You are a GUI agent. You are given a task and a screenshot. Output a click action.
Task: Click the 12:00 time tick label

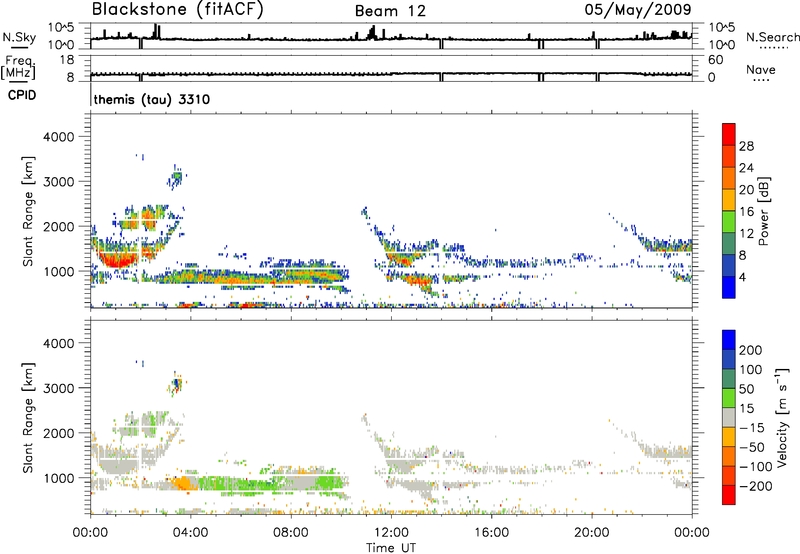pos(391,533)
